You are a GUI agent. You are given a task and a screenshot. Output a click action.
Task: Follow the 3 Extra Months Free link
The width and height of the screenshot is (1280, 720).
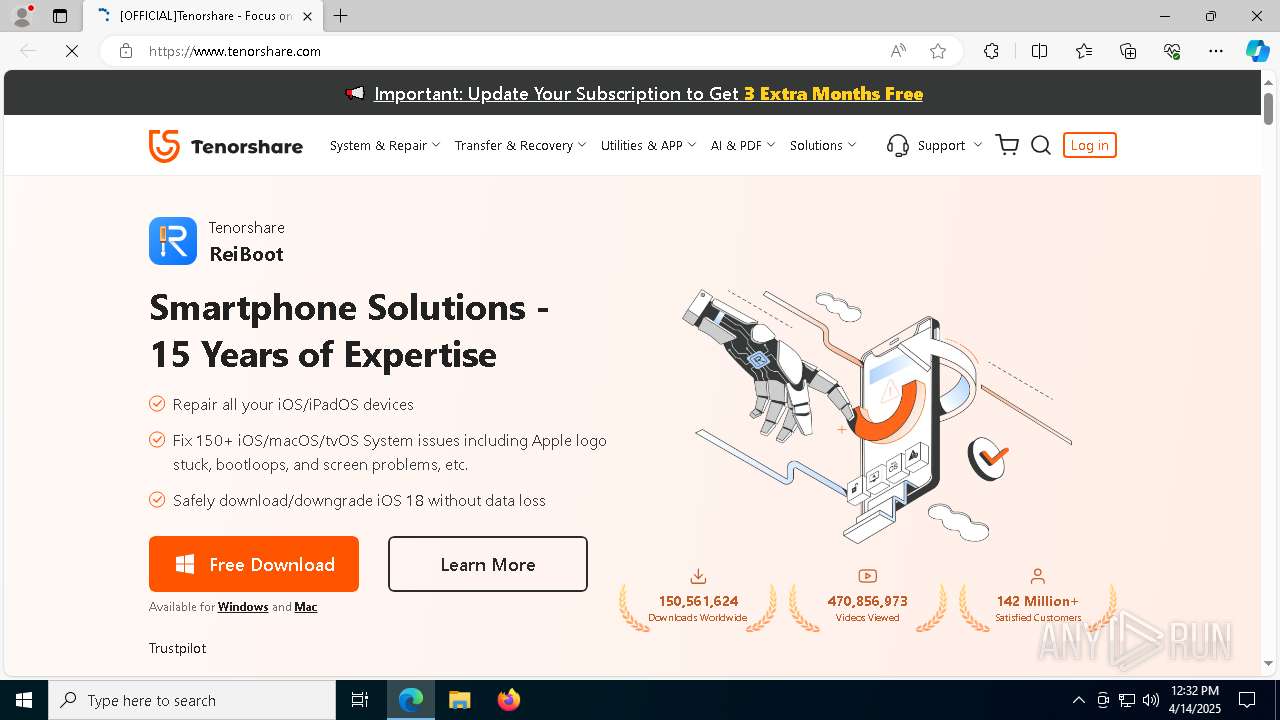point(833,94)
